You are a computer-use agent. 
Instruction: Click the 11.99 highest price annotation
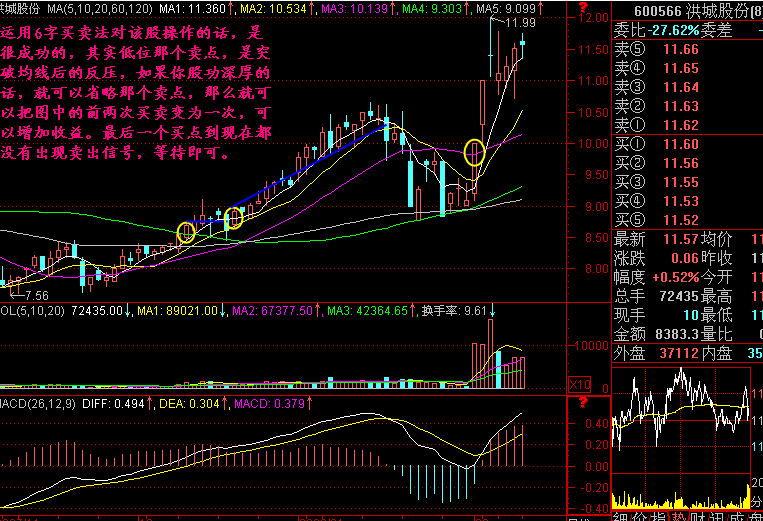point(520,22)
